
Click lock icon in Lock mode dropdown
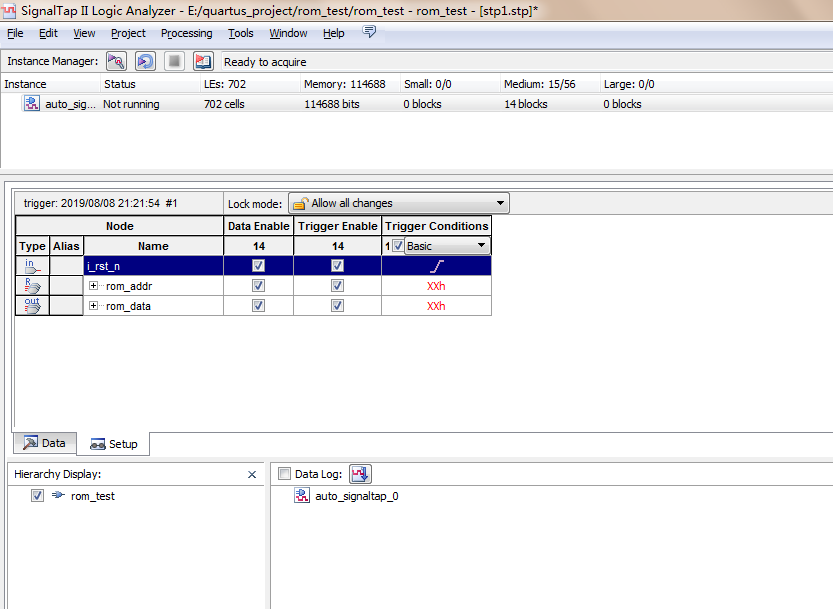click(x=301, y=204)
